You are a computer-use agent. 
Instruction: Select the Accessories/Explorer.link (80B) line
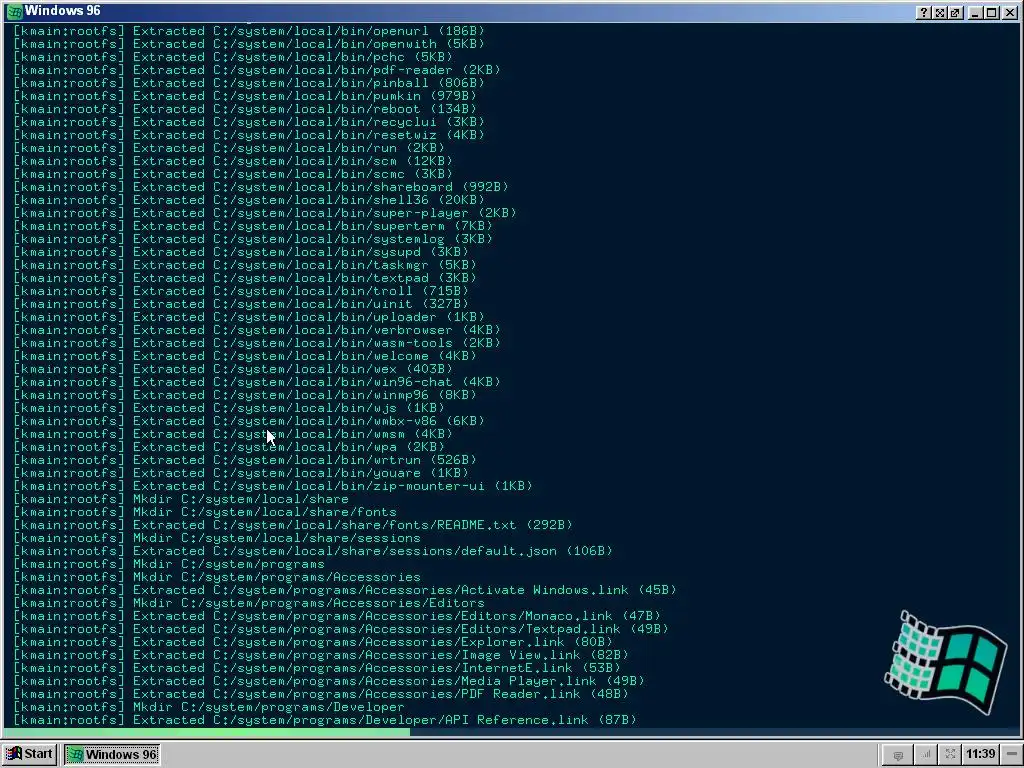click(x=313, y=642)
